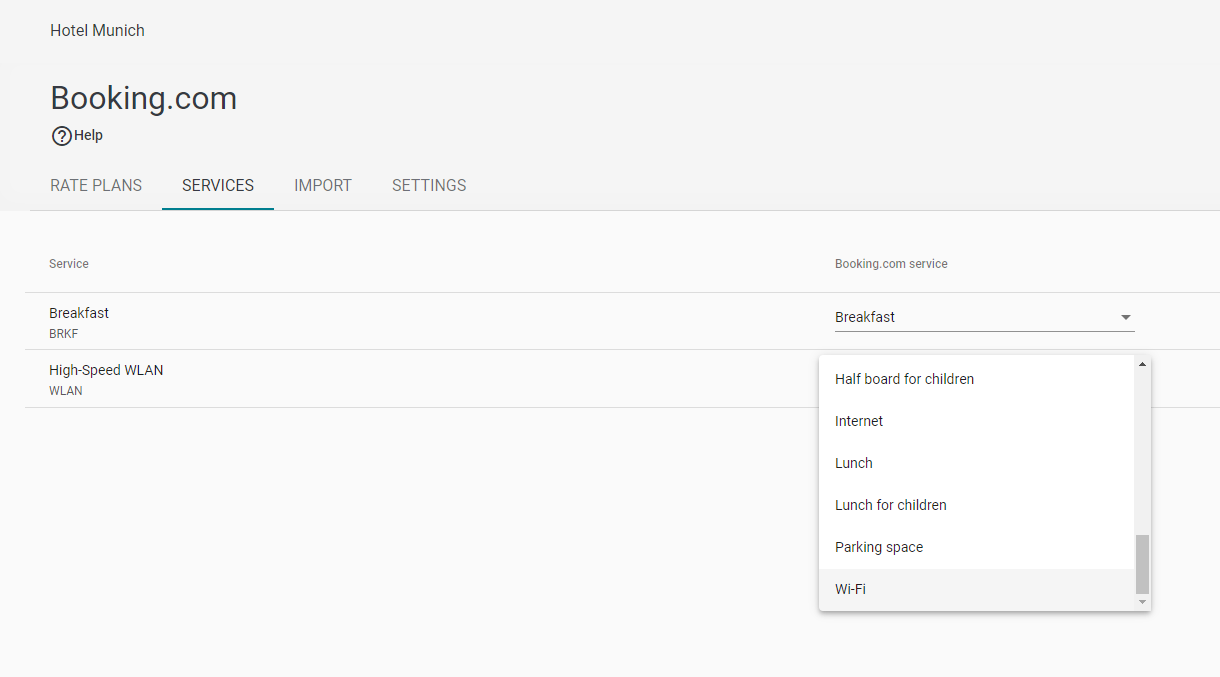Select the Parking space option

(x=977, y=547)
